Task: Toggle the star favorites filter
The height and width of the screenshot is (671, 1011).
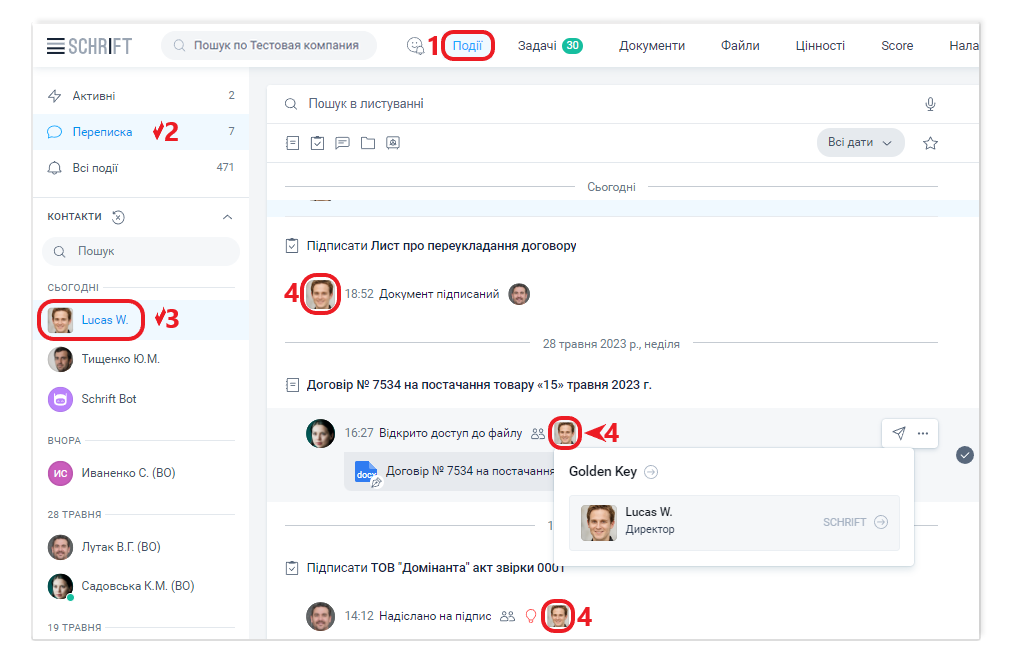Action: point(930,143)
